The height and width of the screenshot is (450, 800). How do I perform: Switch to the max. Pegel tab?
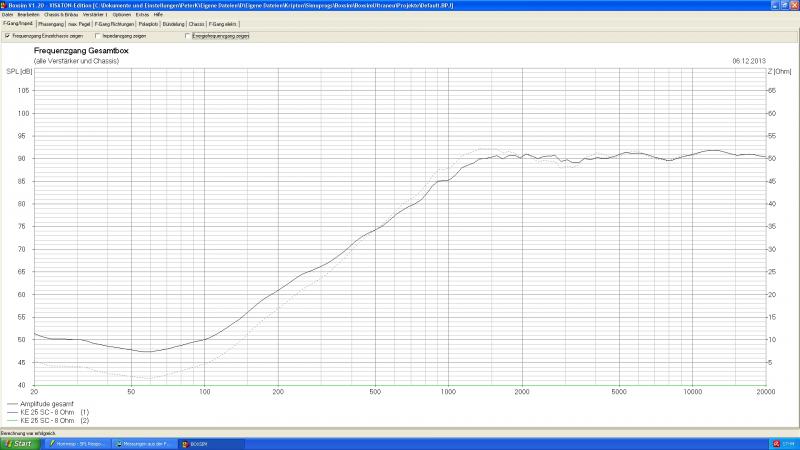click(x=79, y=24)
